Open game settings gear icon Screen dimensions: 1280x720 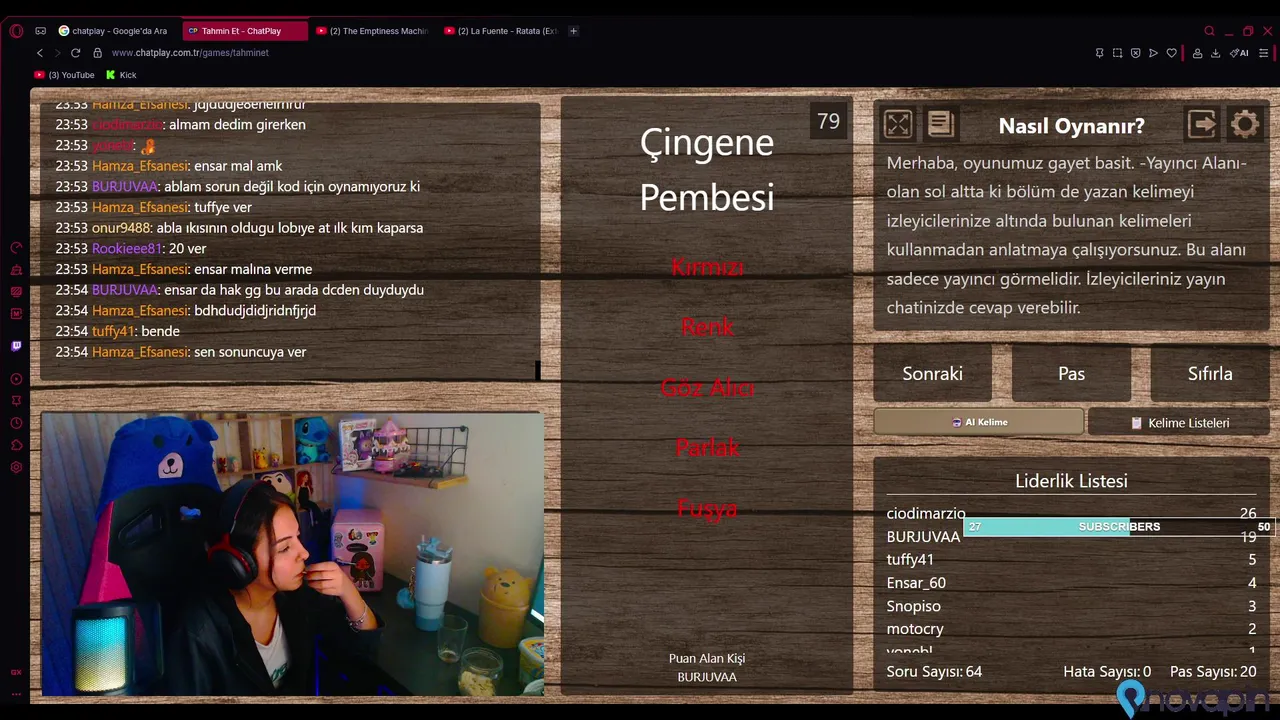pyautogui.click(x=1245, y=124)
